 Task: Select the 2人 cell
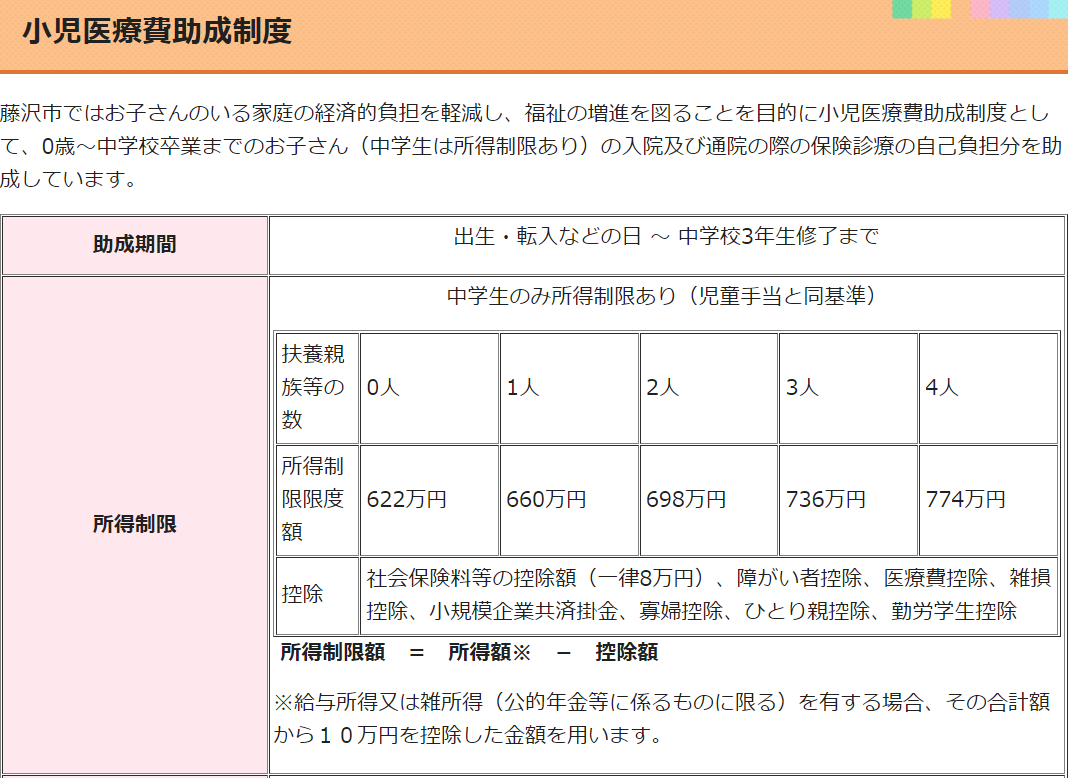coord(709,388)
